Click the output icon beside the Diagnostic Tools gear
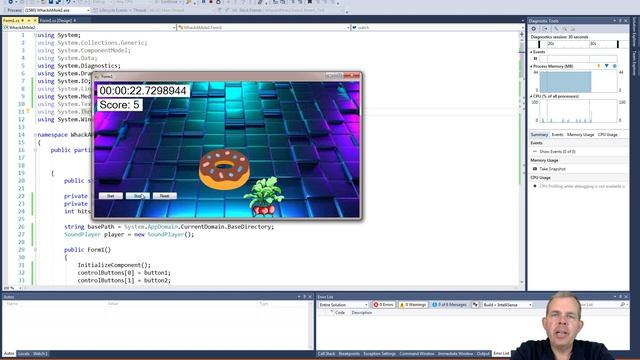 pyautogui.click(x=545, y=29)
